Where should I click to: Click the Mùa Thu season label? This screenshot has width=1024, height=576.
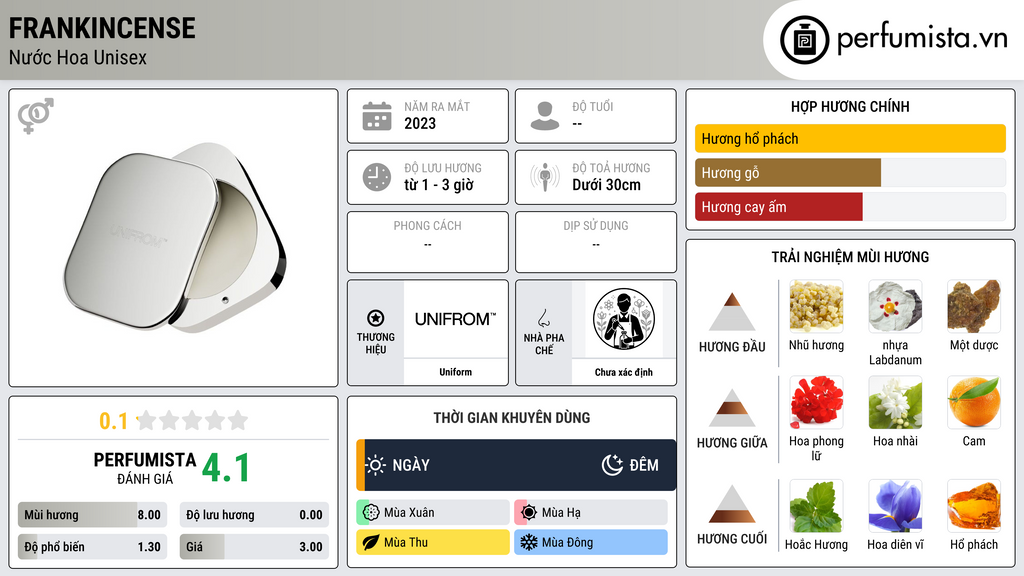tap(406, 542)
